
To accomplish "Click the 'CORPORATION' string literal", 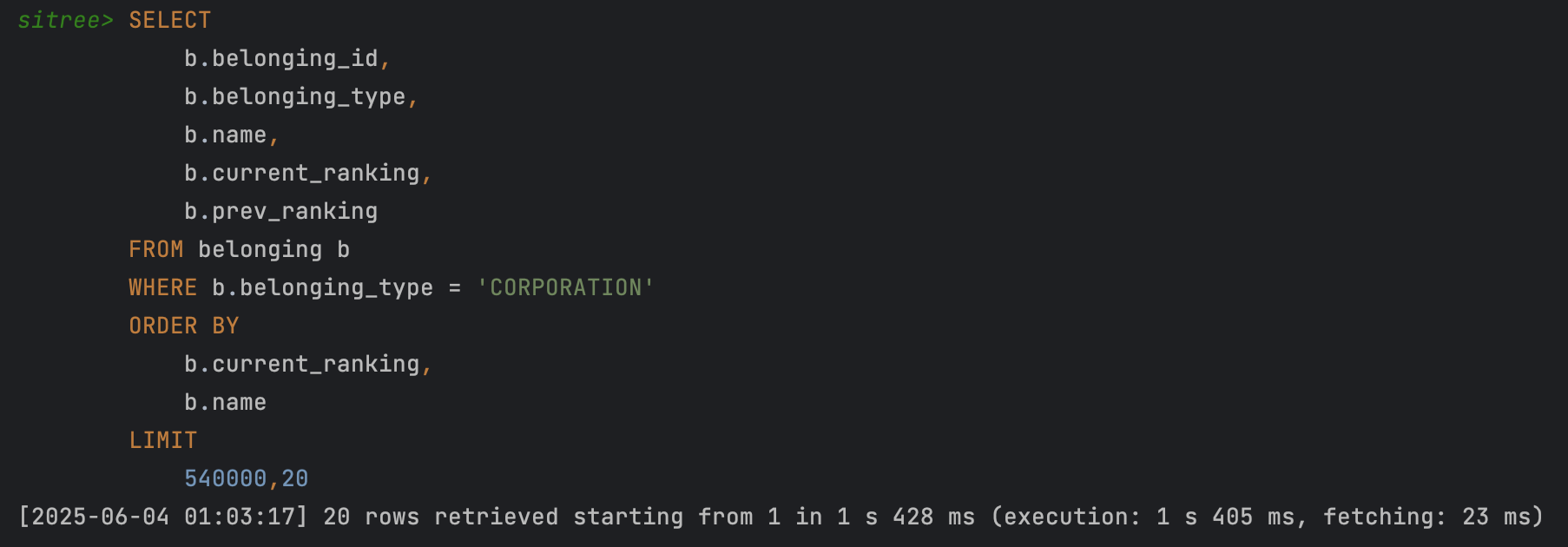I will click(566, 287).
